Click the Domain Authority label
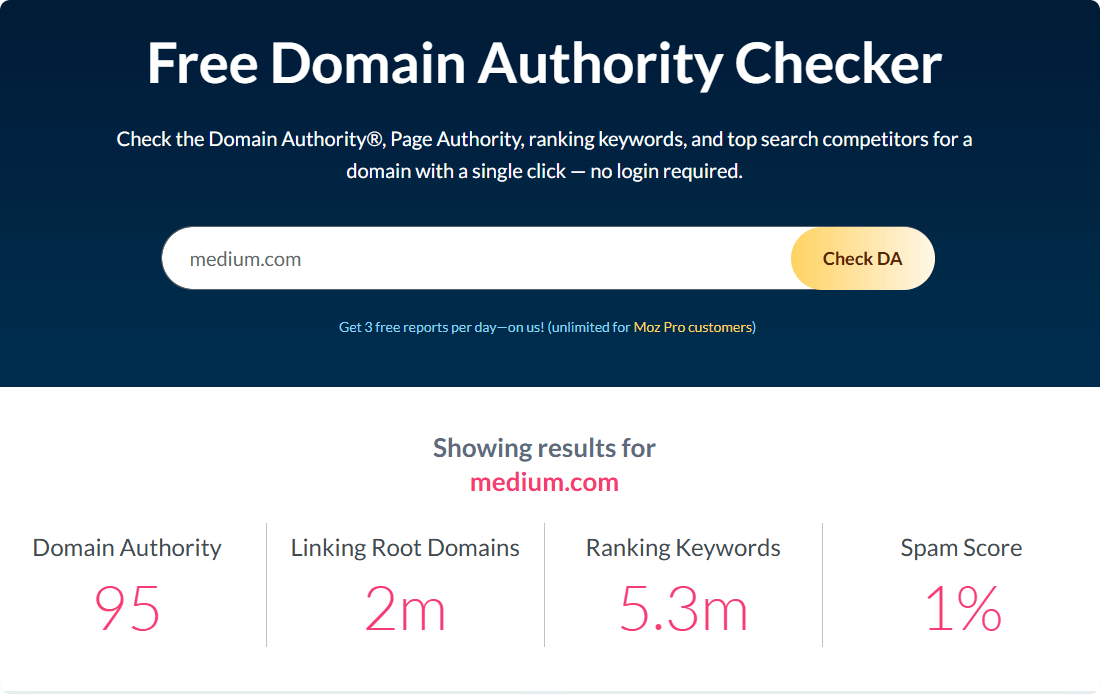 [127, 548]
